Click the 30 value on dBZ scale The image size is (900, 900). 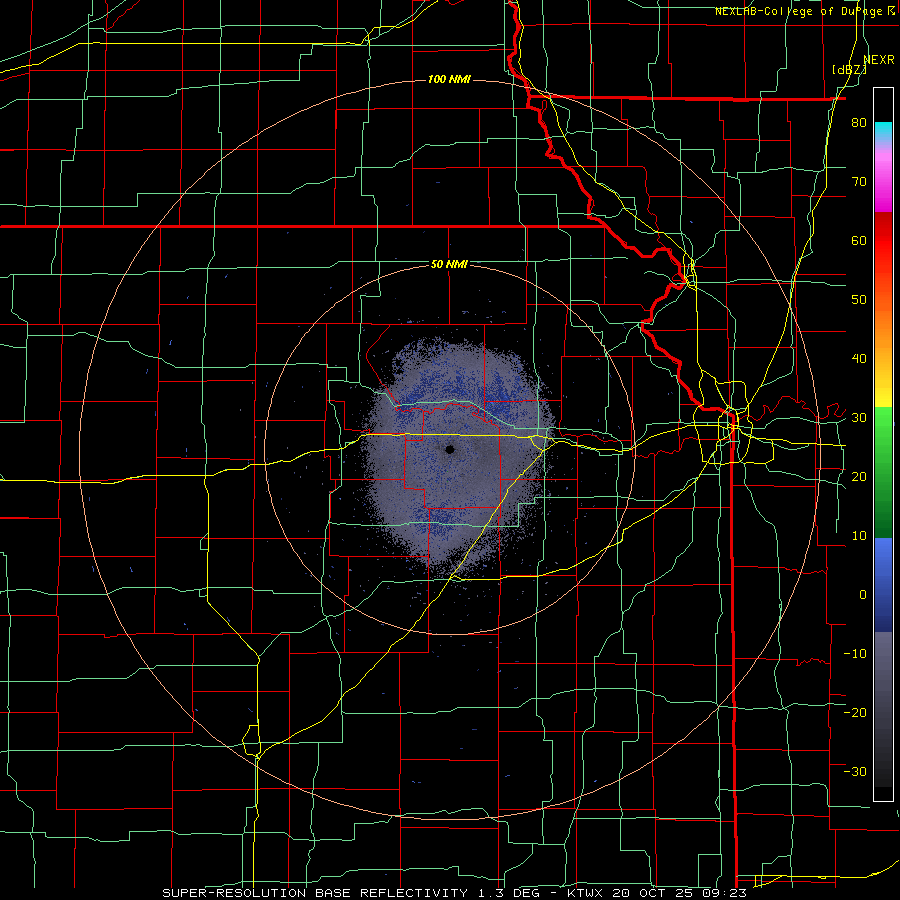tap(859, 418)
